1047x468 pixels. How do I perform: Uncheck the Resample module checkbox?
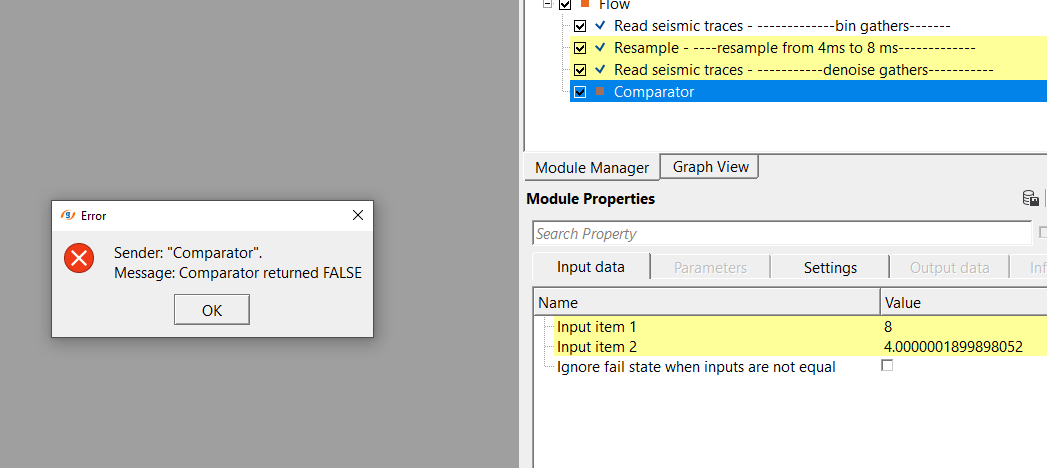coord(580,48)
